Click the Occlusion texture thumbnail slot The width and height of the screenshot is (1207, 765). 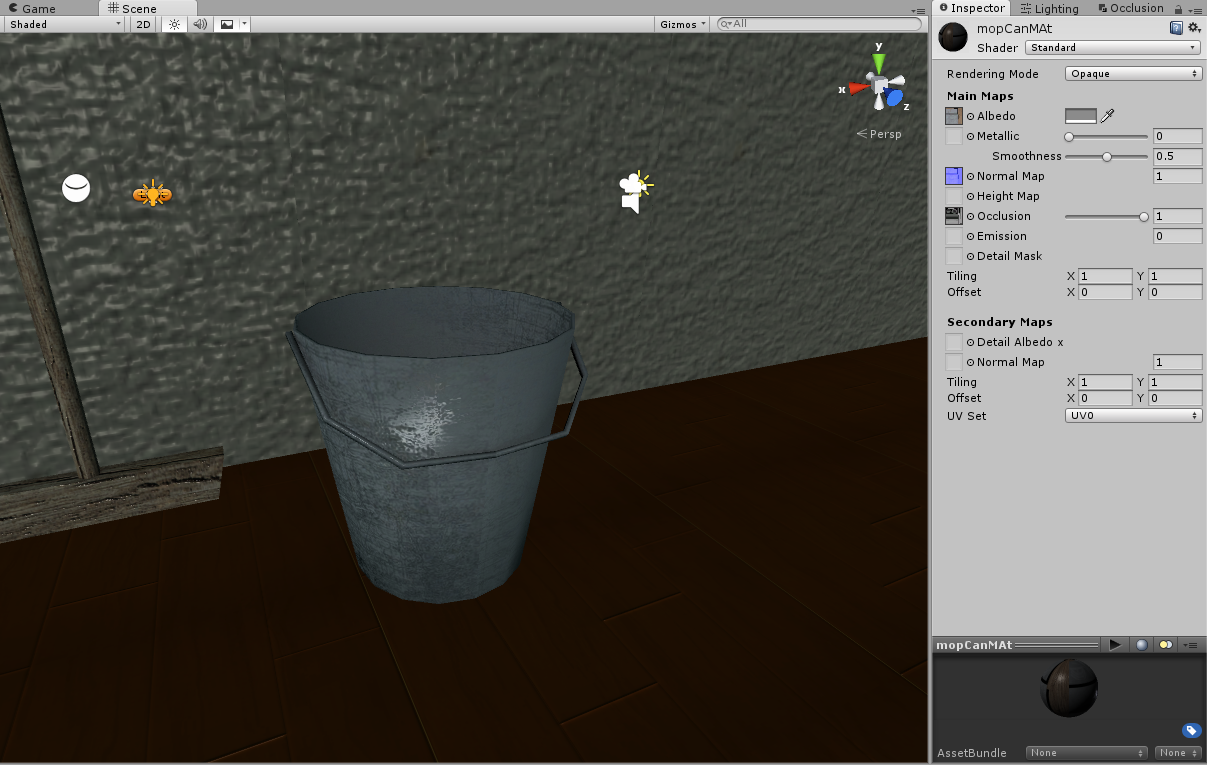pos(954,216)
